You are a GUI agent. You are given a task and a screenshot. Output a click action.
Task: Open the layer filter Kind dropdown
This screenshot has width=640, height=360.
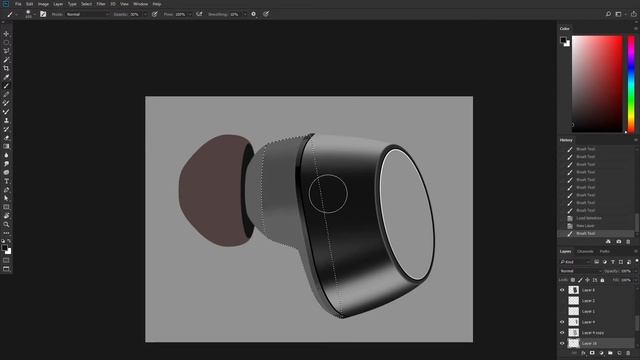(575, 262)
